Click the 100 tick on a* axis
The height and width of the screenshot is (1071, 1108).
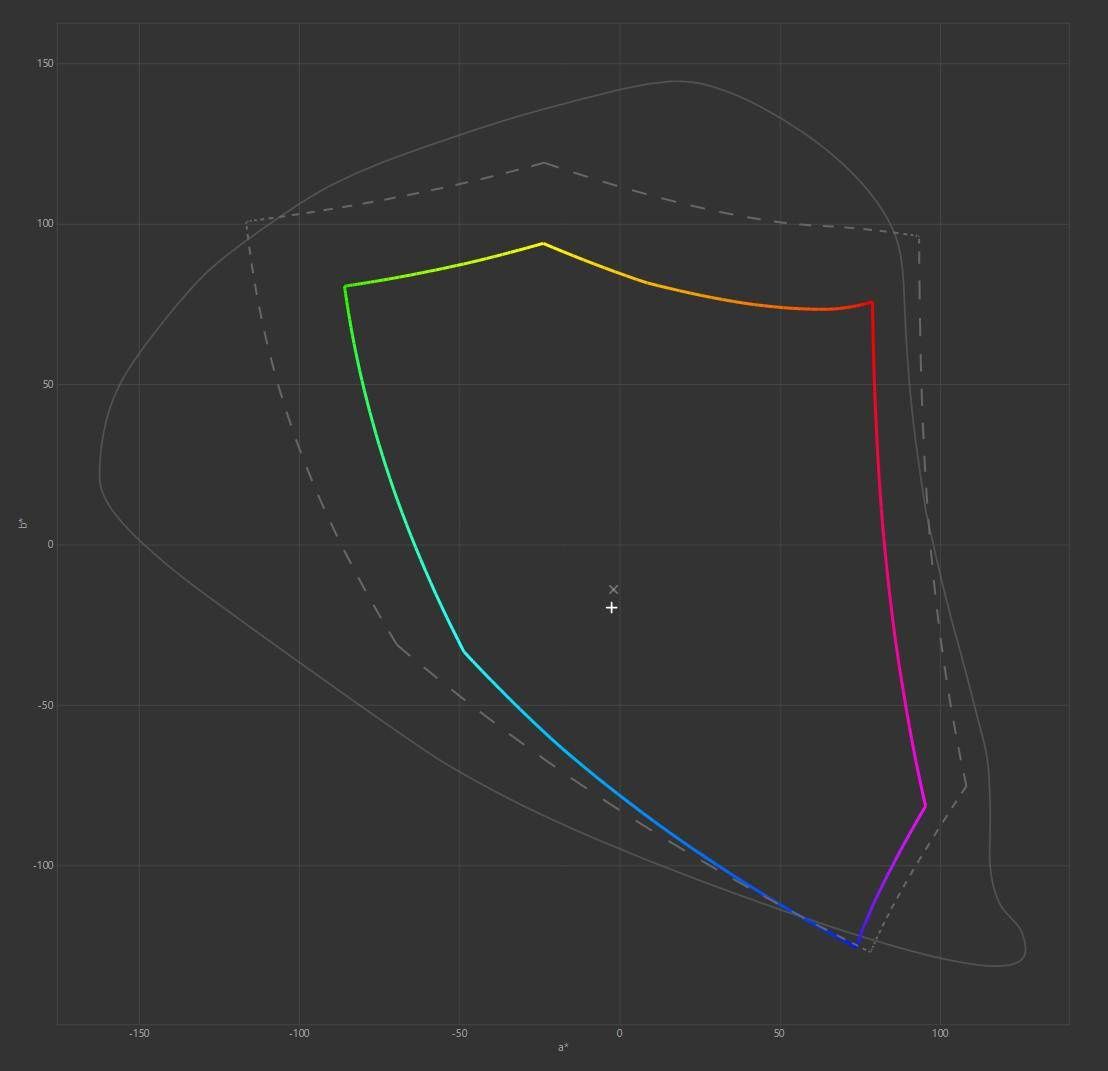(940, 1033)
